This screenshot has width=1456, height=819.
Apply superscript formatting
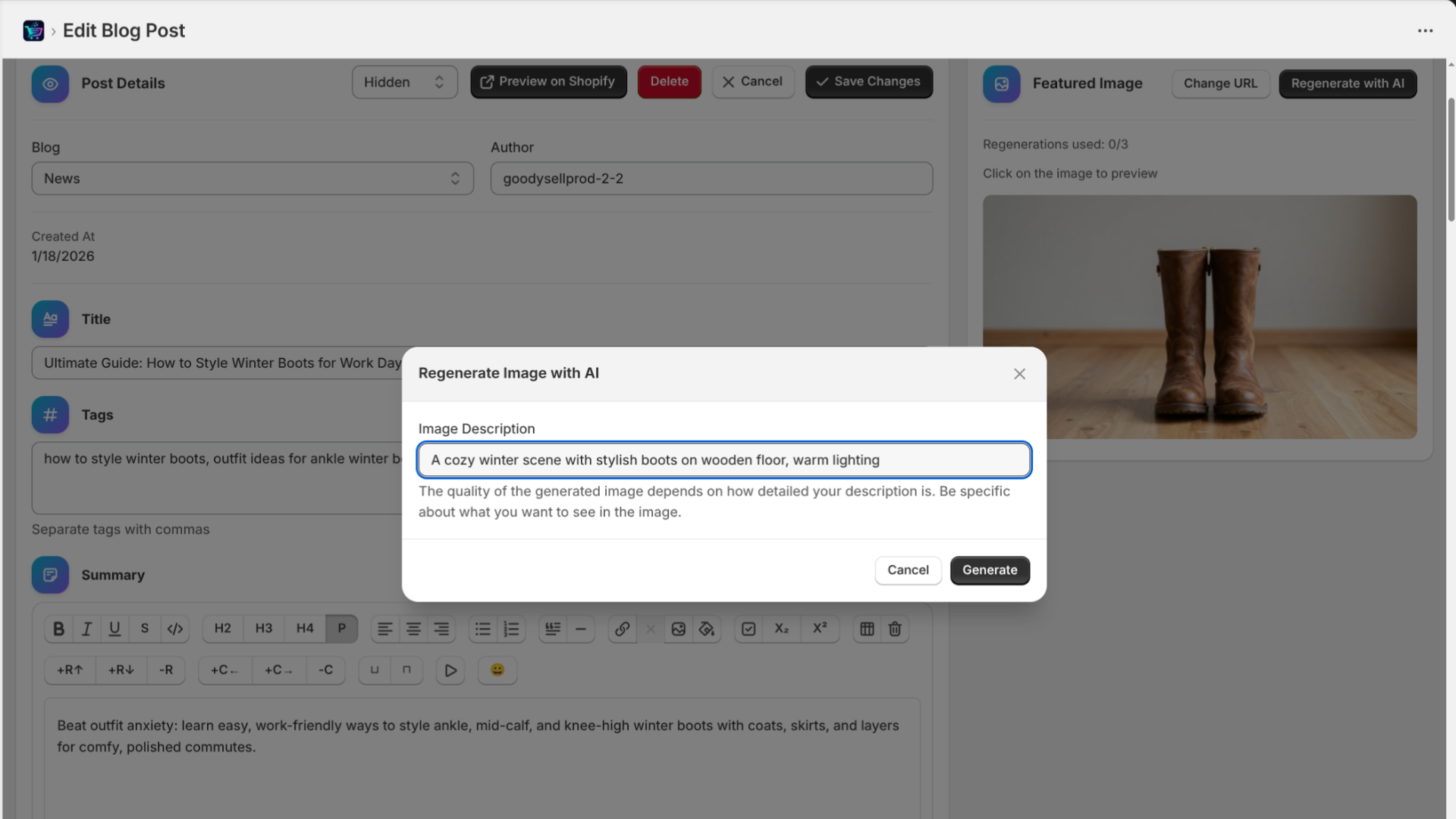coord(821,629)
